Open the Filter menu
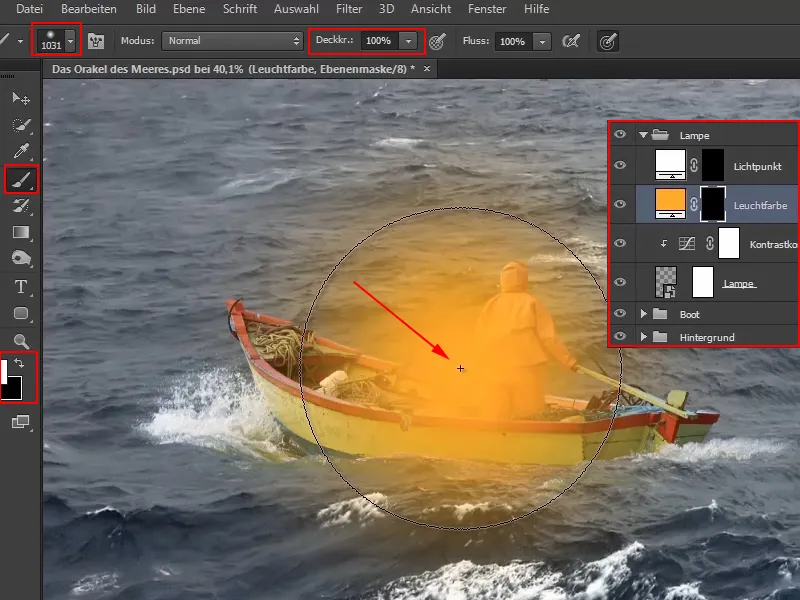 click(x=349, y=9)
